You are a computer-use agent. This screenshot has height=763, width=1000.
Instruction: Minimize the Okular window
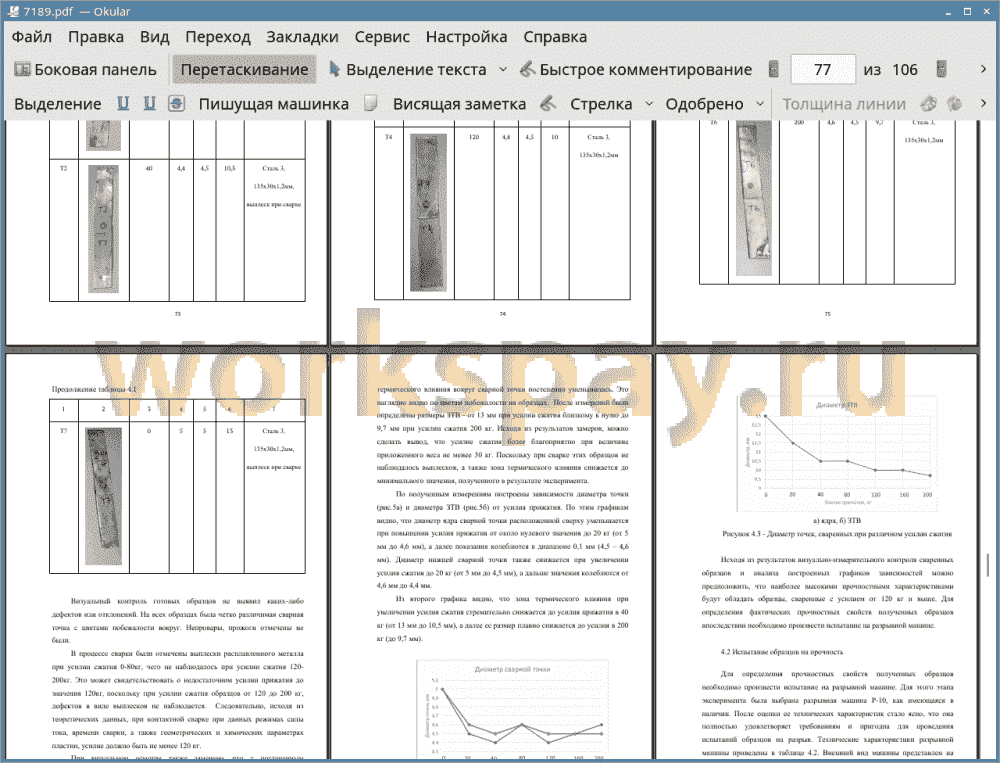tap(949, 11)
